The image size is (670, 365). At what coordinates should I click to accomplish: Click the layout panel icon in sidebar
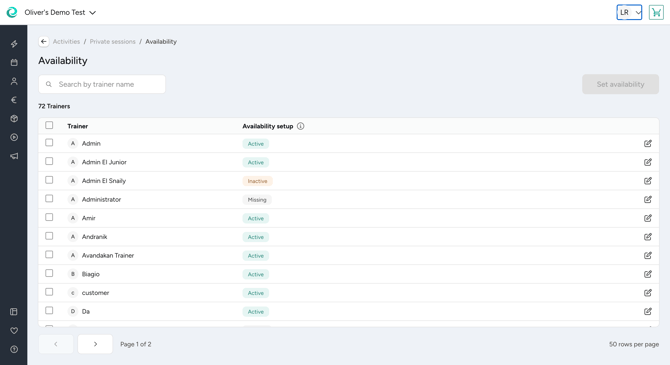pos(14,312)
